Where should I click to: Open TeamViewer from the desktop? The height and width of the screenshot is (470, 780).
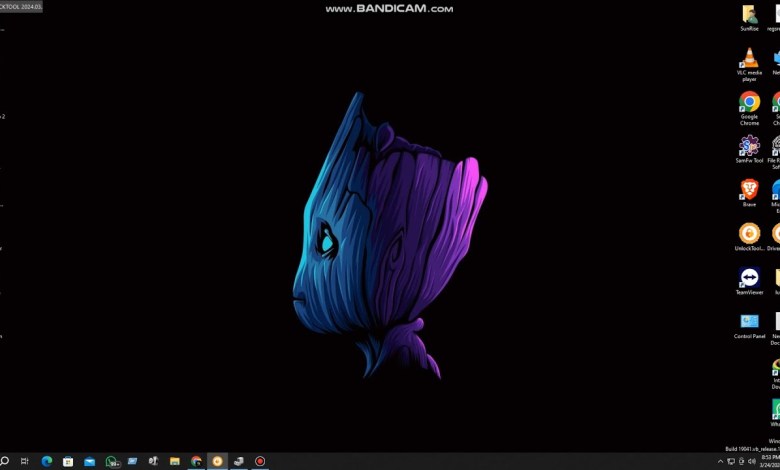coord(749,281)
